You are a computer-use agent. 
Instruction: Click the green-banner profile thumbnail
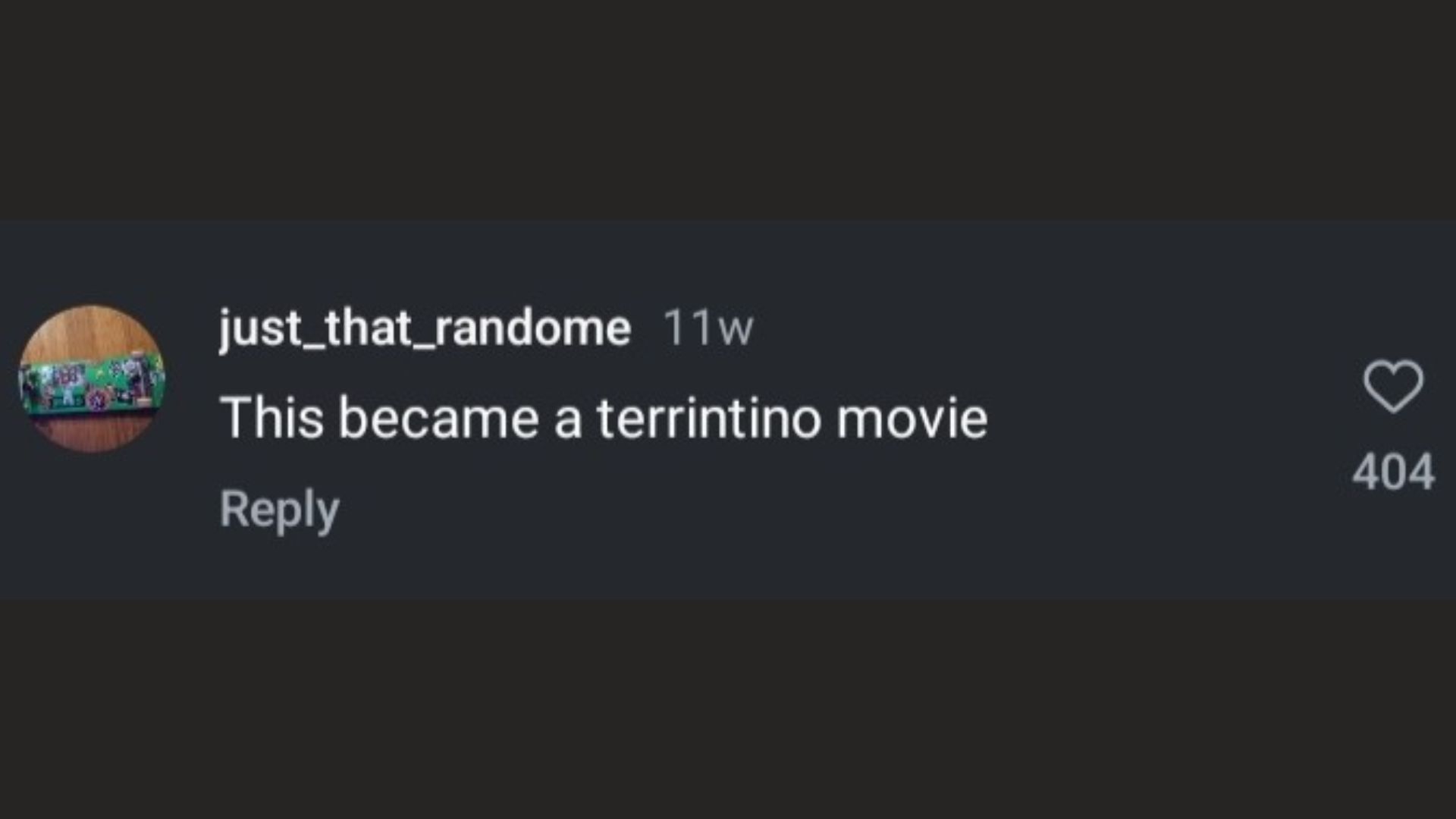click(92, 379)
